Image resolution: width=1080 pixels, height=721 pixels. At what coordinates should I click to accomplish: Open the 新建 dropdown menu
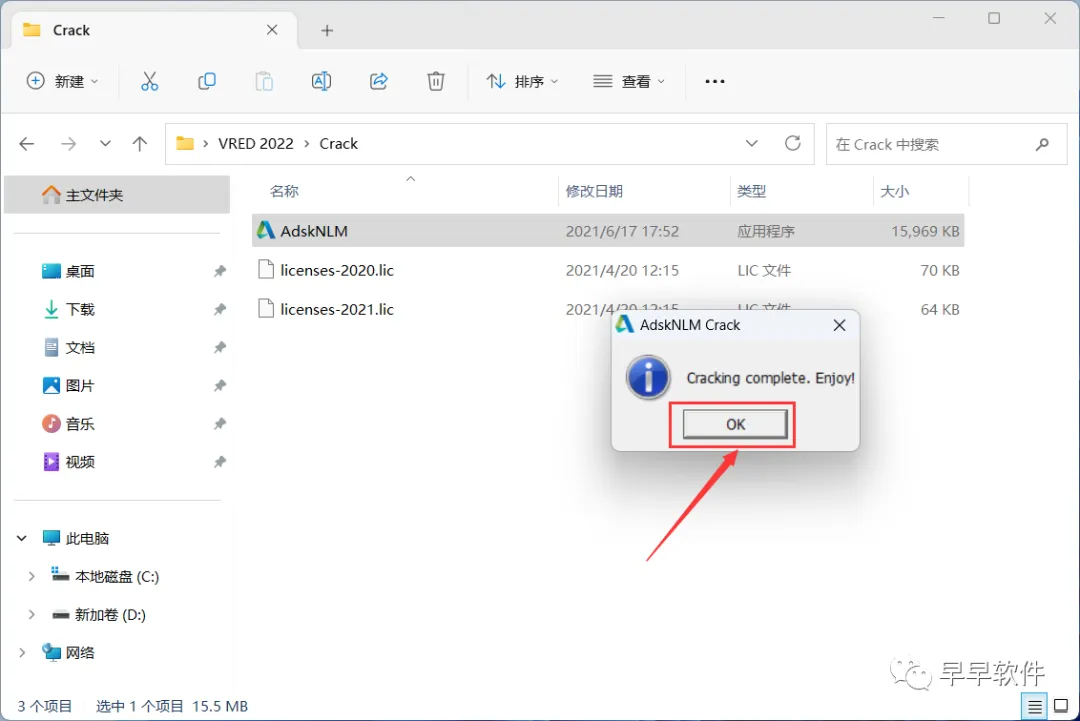[x=63, y=81]
